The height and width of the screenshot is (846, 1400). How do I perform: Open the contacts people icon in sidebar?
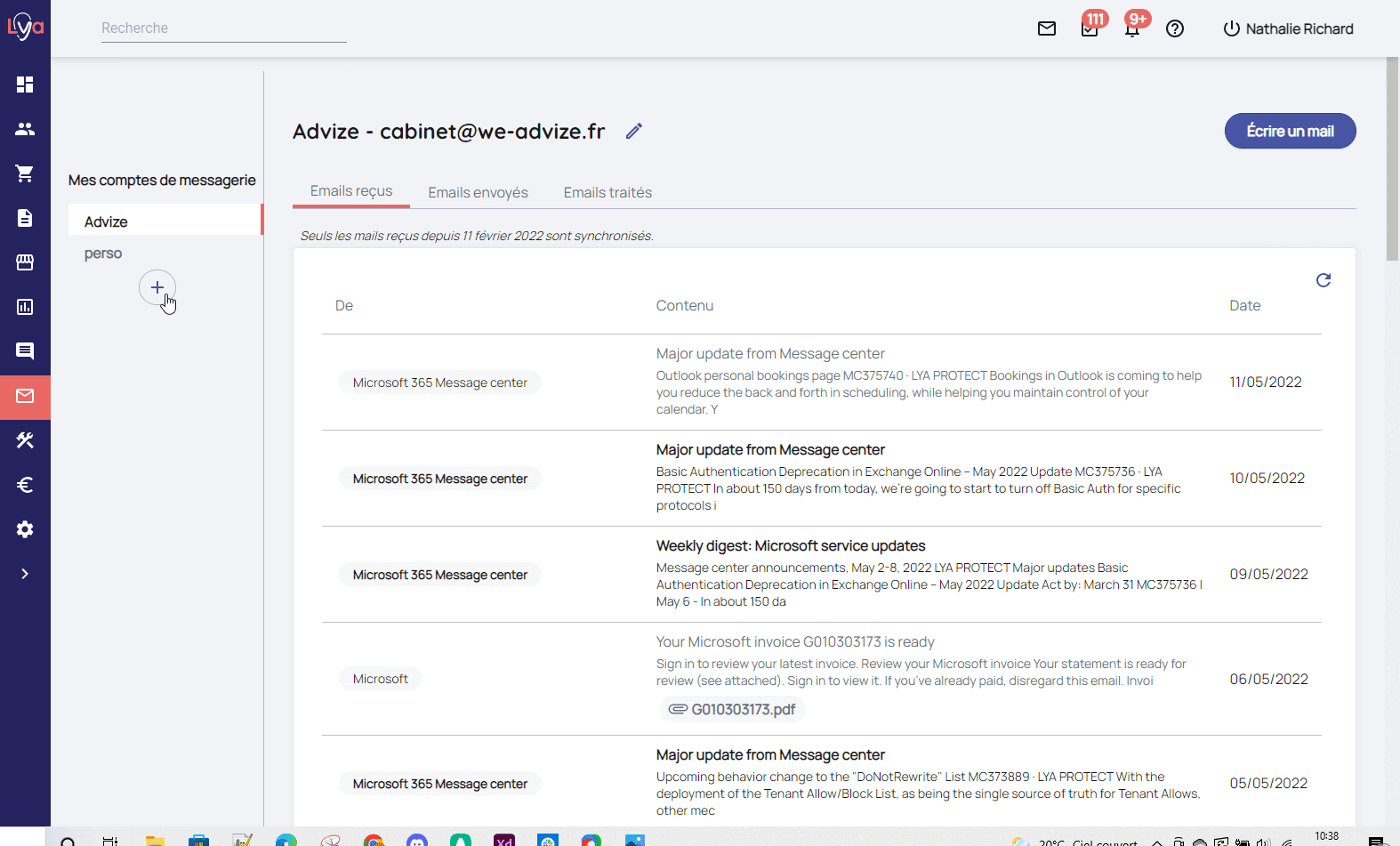coord(25,129)
